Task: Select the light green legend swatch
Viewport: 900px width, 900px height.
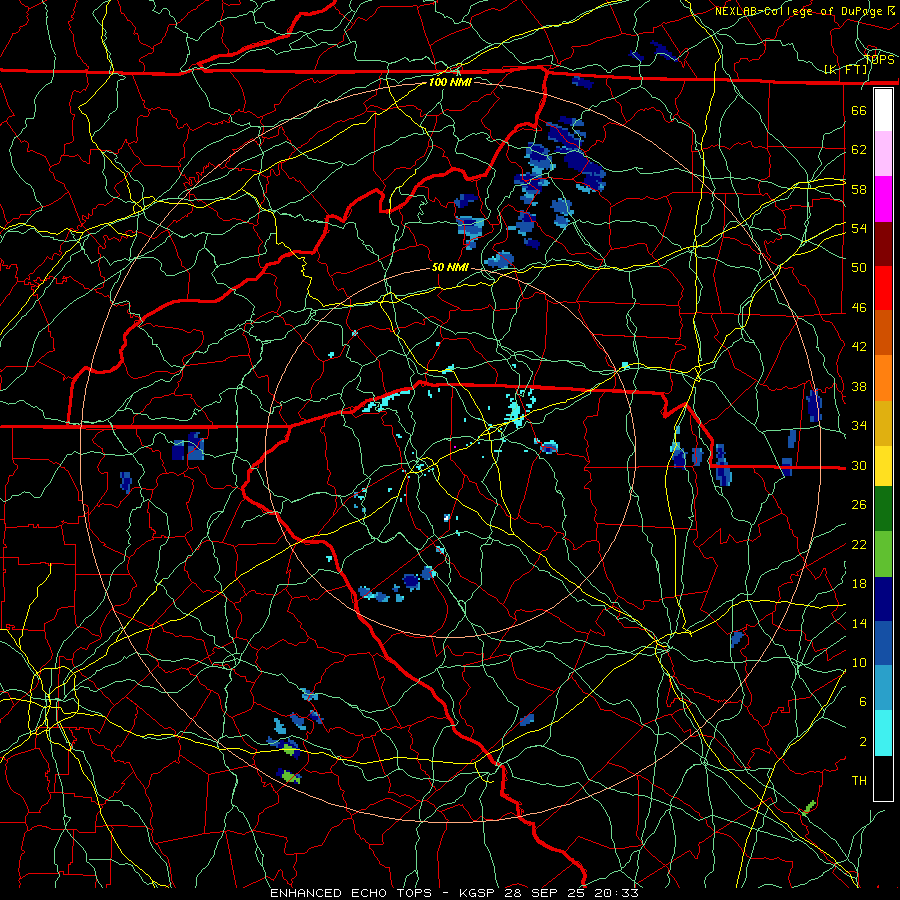Action: pos(883,553)
